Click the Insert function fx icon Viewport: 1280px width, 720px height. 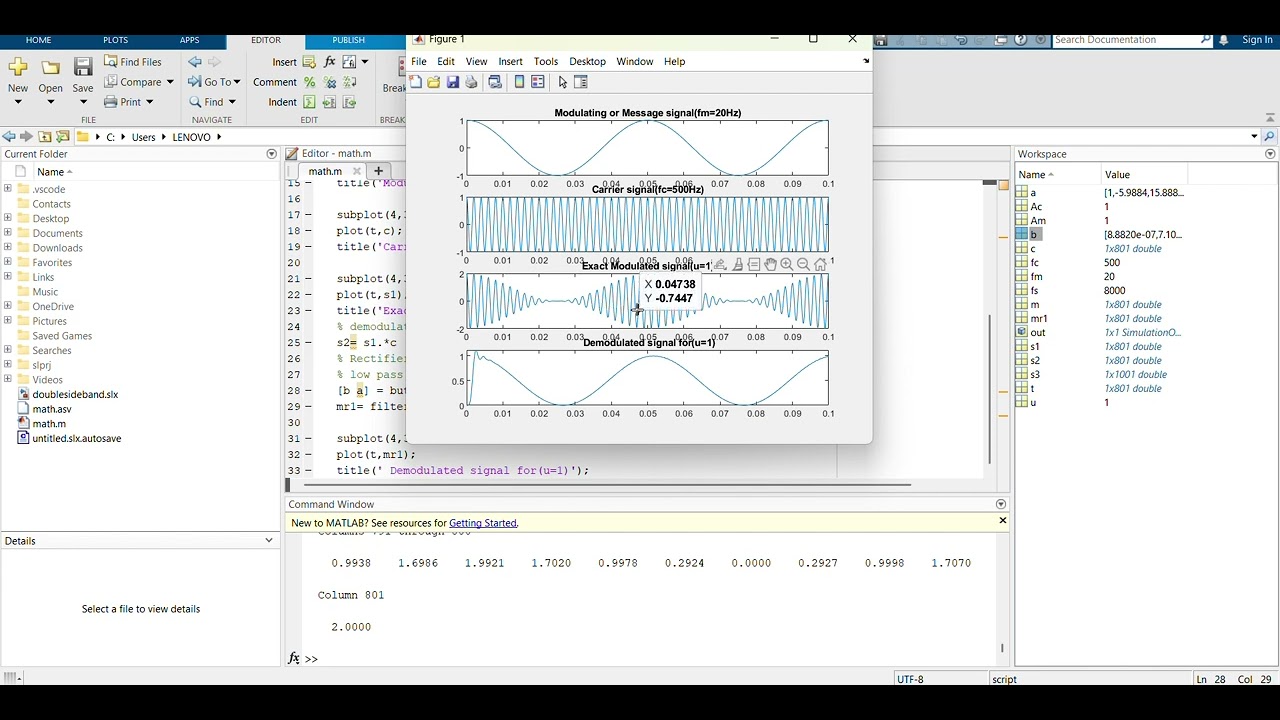329,62
